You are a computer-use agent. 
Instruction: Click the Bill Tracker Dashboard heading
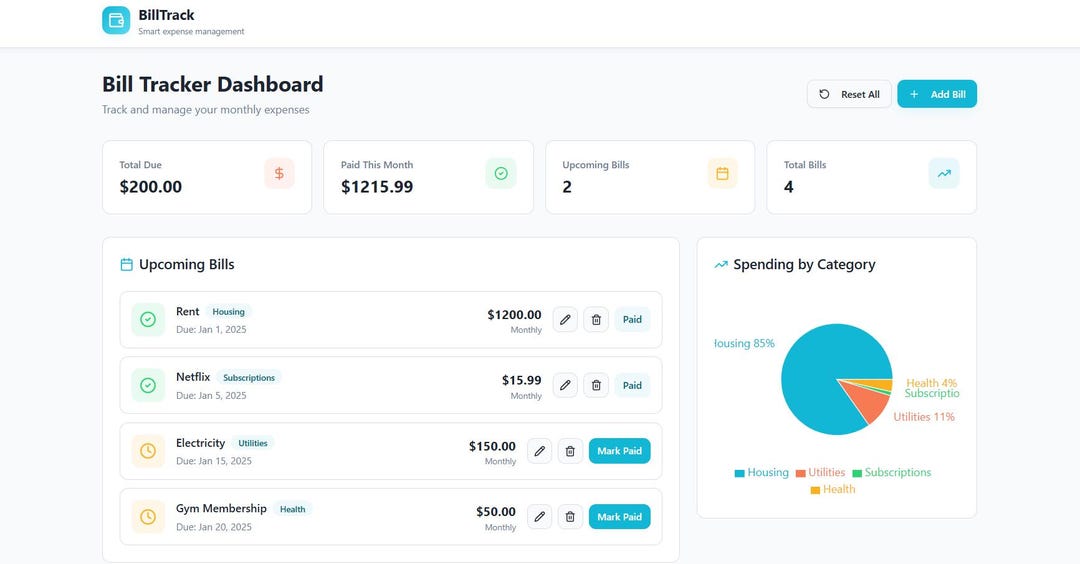click(x=213, y=84)
